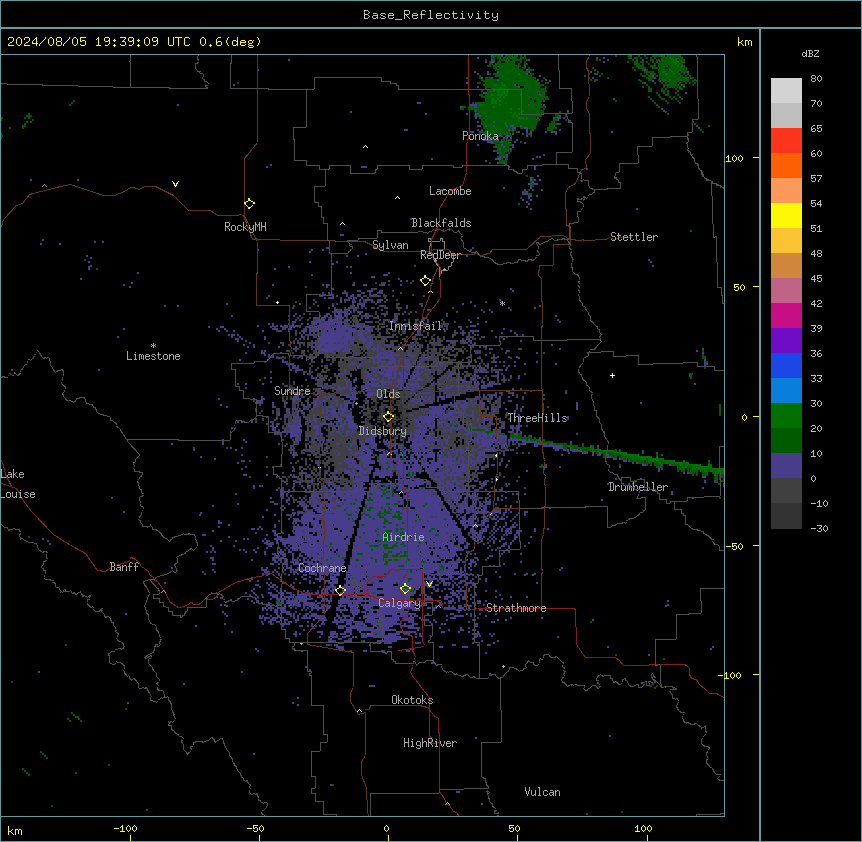This screenshot has width=862, height=842.
Task: Click the Limestone label
Action: 153,356
